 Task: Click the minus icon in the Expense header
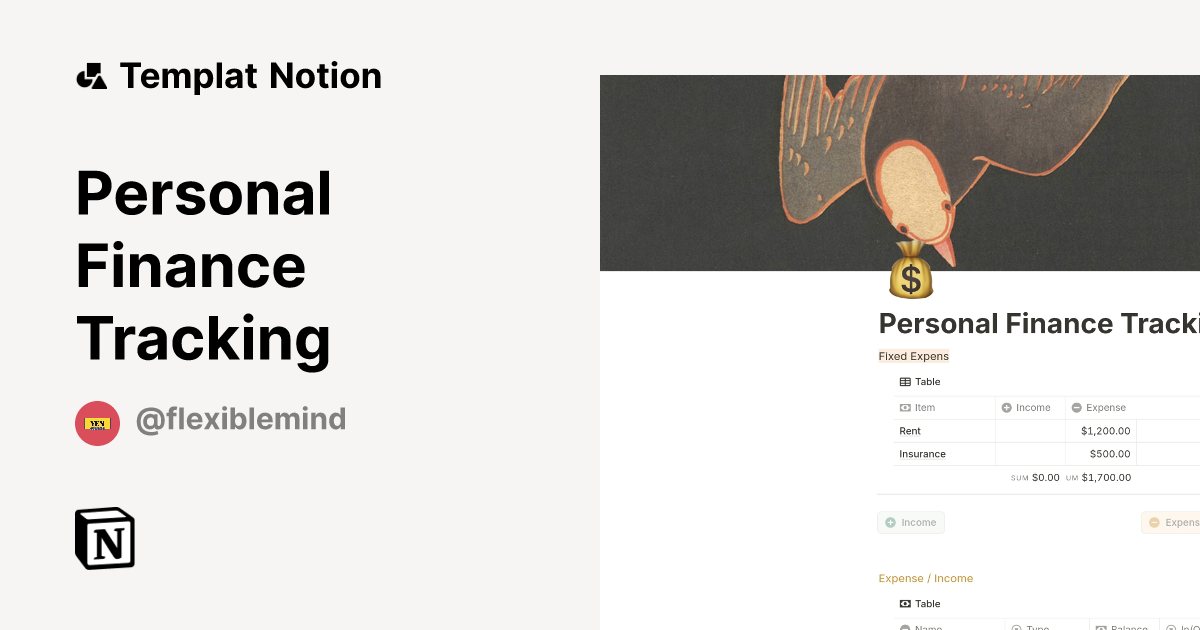(x=1075, y=407)
